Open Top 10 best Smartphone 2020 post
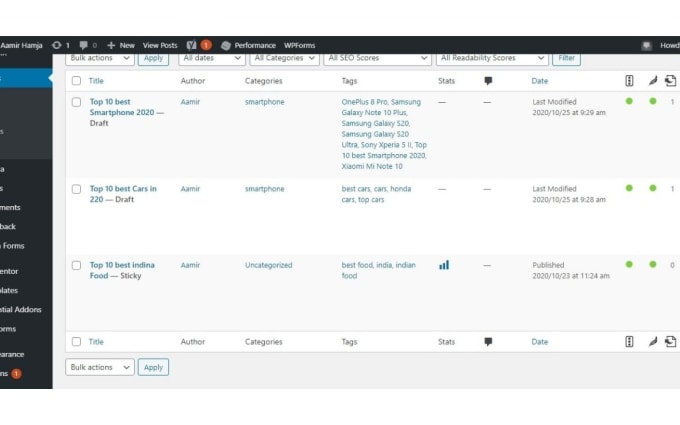The image size is (680, 425). [x=122, y=107]
